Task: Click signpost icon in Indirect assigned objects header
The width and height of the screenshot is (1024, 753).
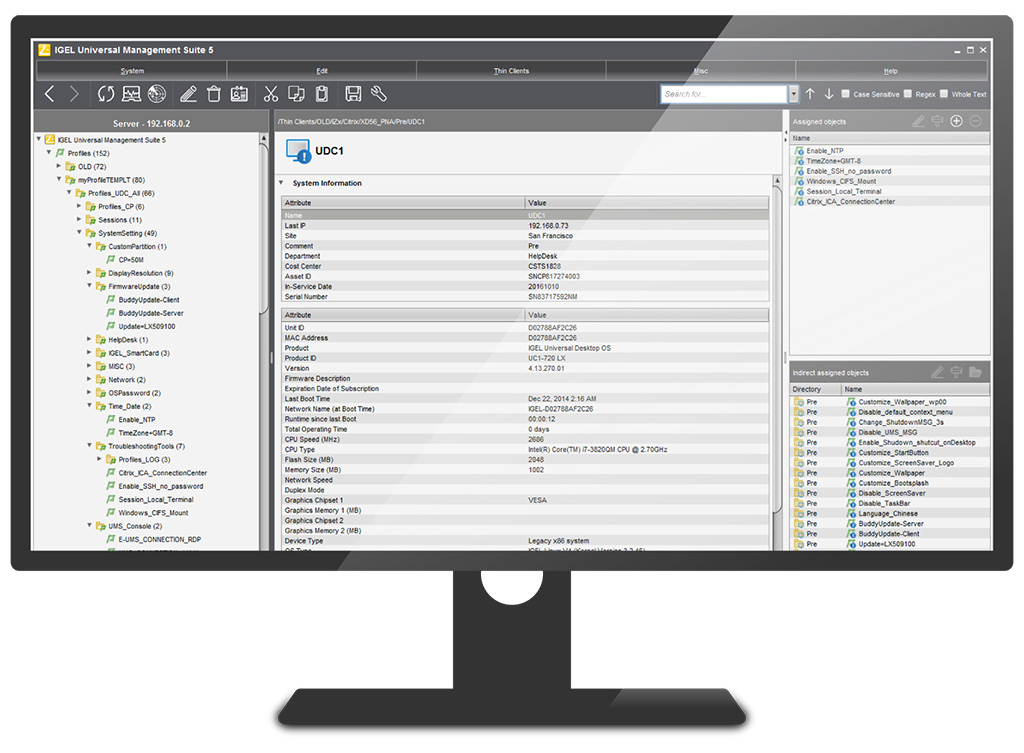Action: pos(956,372)
